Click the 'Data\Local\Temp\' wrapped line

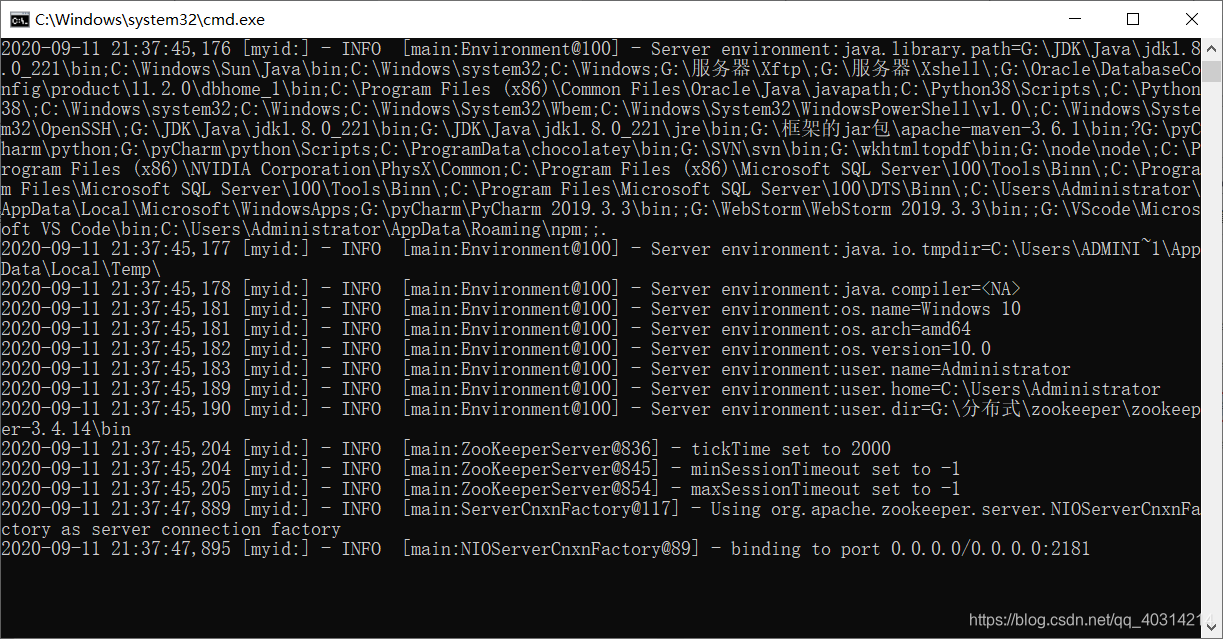(81, 269)
